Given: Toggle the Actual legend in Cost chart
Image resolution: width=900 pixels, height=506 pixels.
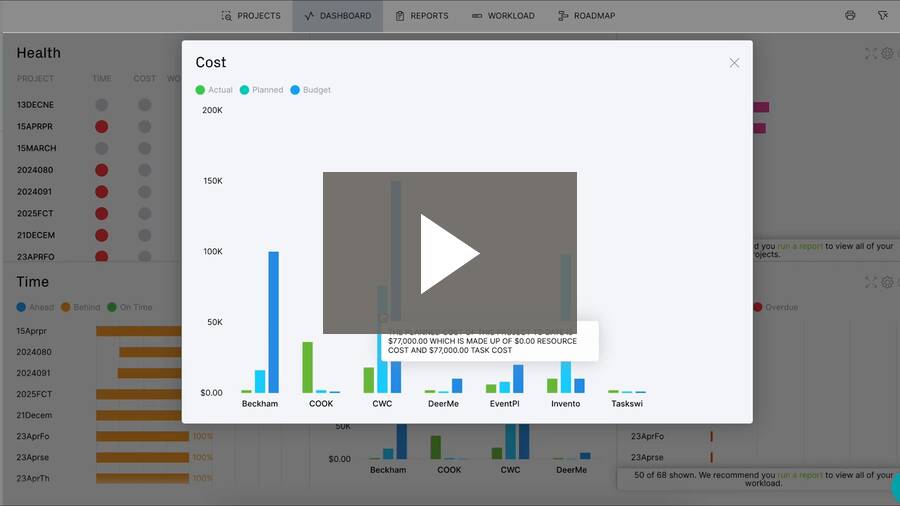Looking at the screenshot, I should [214, 90].
